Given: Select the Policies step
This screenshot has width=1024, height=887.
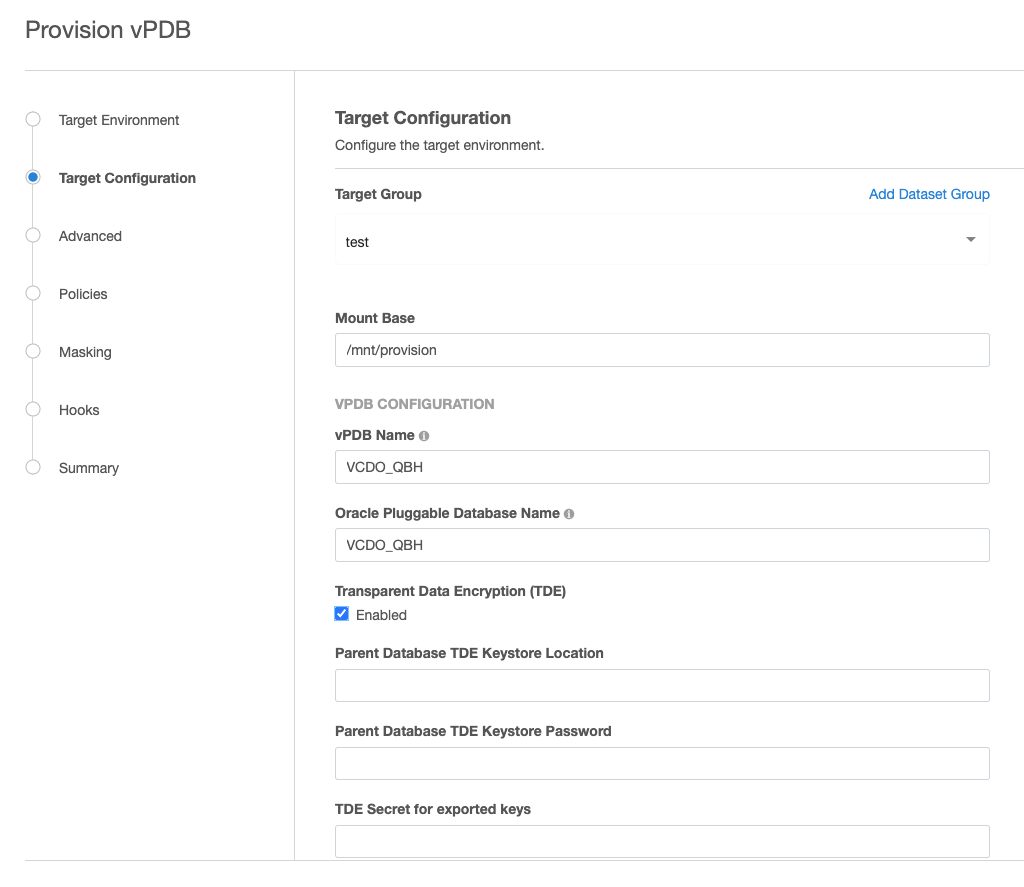Looking at the screenshot, I should (x=82, y=294).
